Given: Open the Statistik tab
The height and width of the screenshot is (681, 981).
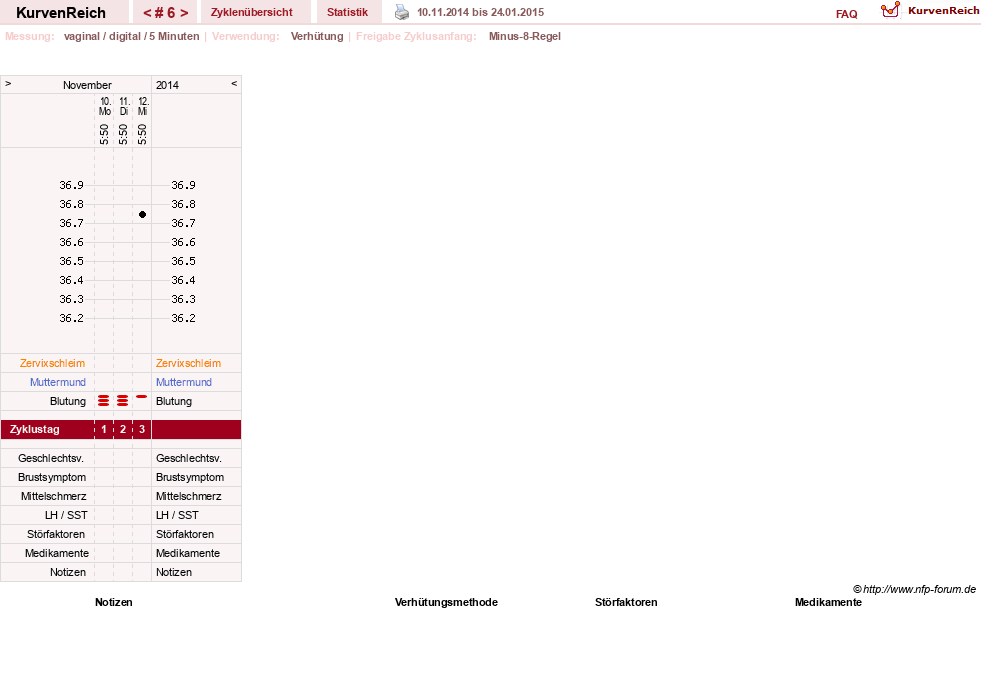Looking at the screenshot, I should click(347, 12).
